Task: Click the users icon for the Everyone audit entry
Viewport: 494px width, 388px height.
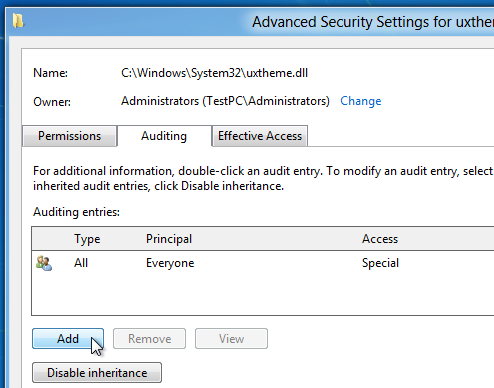Action: click(x=44, y=263)
